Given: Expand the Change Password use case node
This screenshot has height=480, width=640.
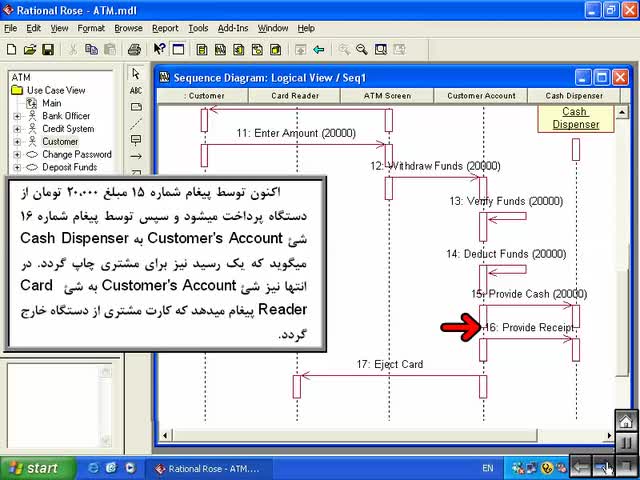Looking at the screenshot, I should pos(17,155).
